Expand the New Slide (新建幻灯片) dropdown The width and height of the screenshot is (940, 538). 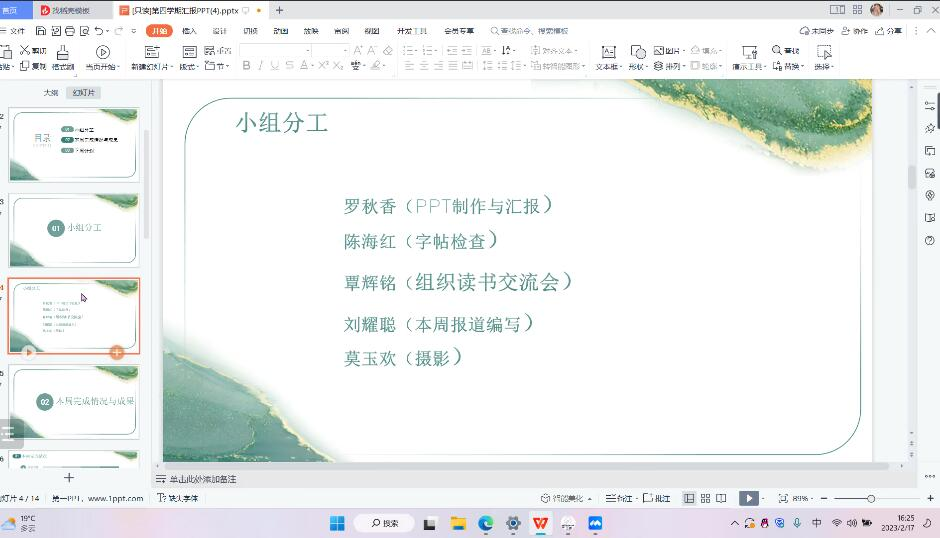point(153,67)
